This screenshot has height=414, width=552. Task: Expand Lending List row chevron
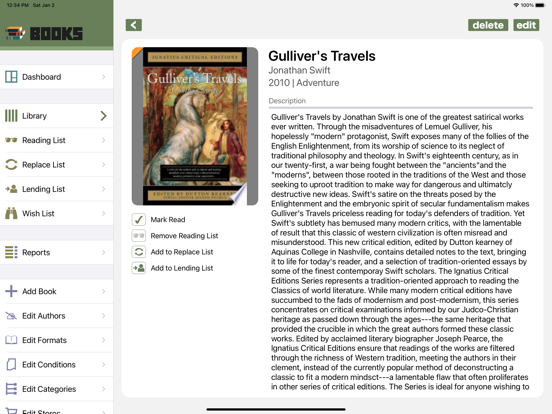pyautogui.click(x=104, y=189)
